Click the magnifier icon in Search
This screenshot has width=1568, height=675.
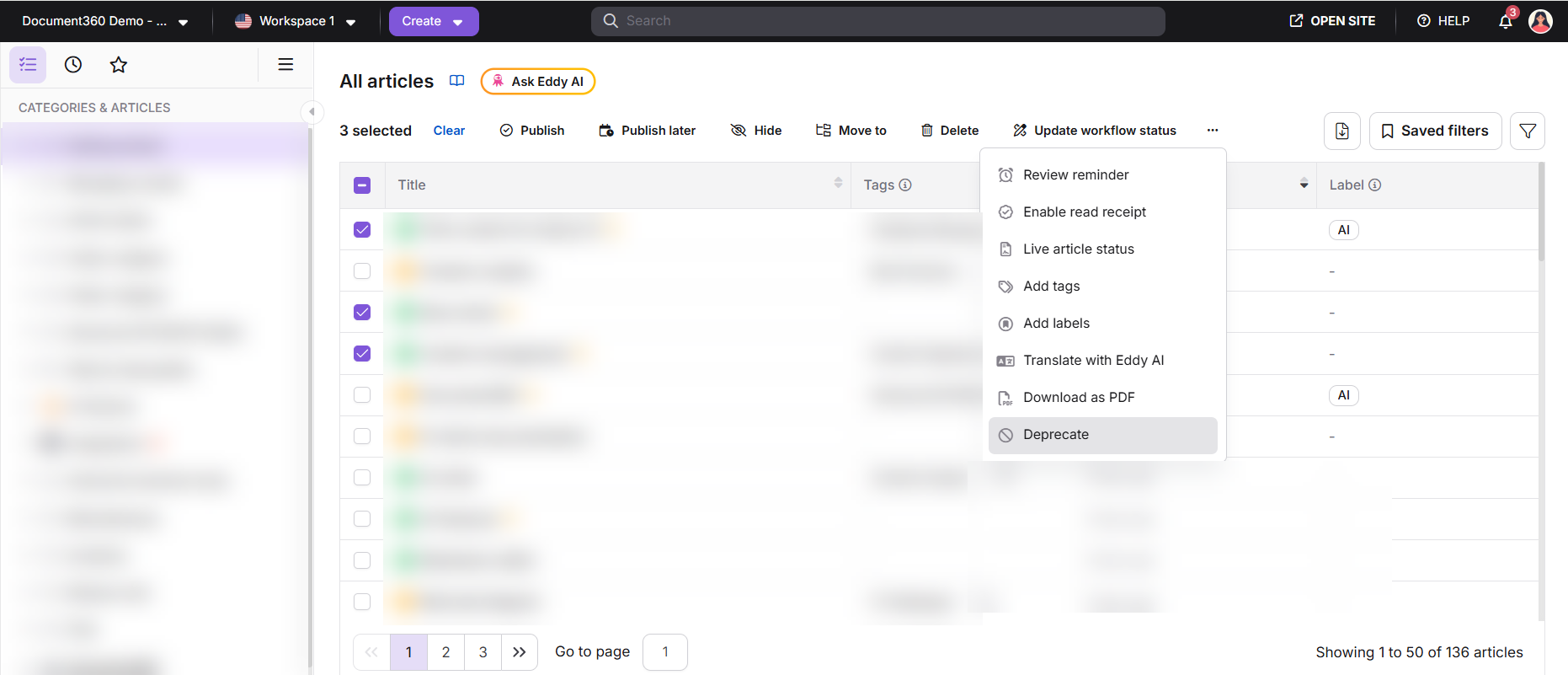[x=611, y=21]
